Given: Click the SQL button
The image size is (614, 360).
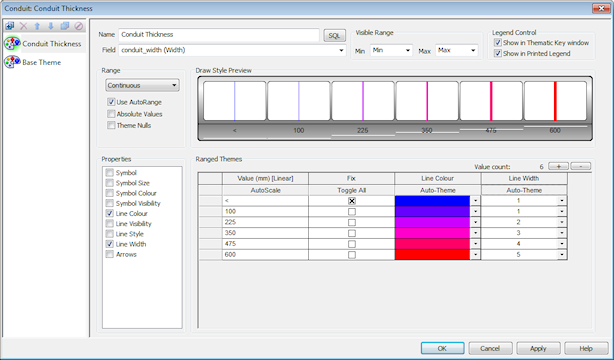Looking at the screenshot, I should [x=334, y=36].
